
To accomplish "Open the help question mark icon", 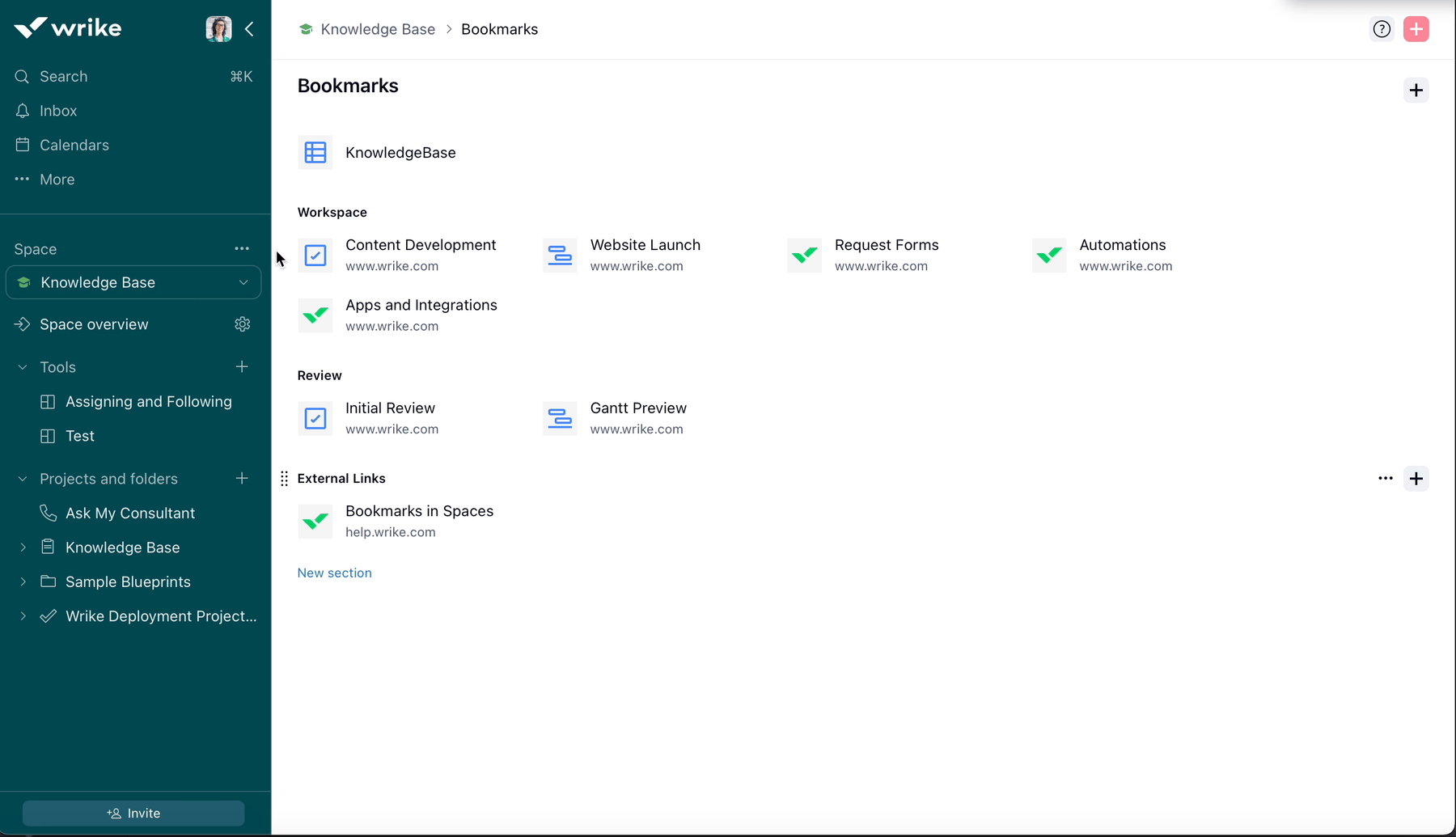I will [x=1381, y=28].
